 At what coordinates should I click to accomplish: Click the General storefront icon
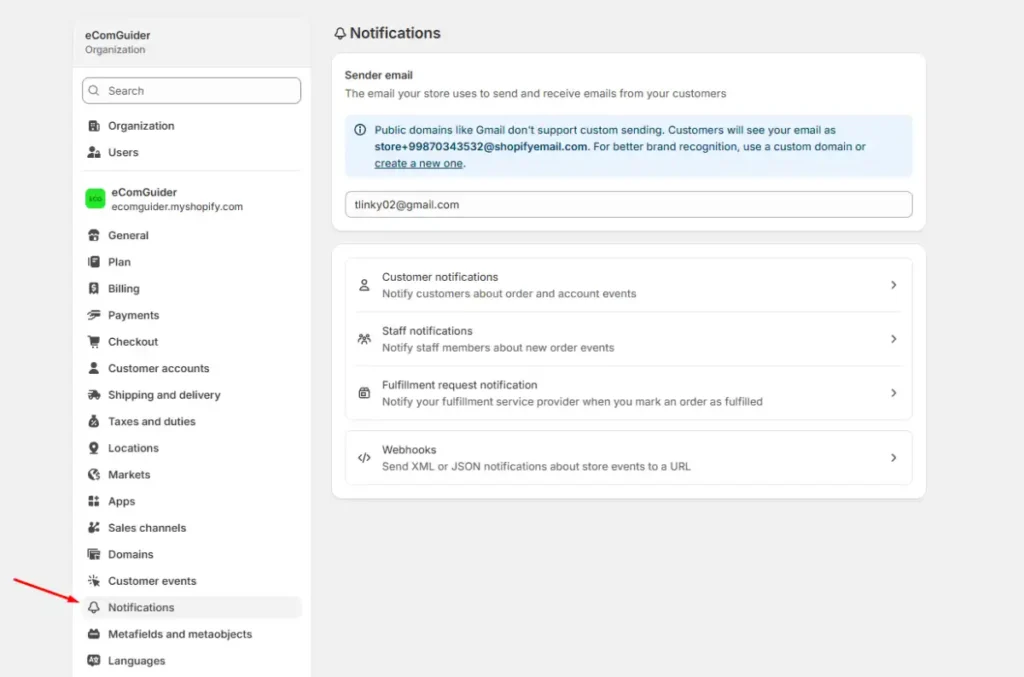pos(94,235)
